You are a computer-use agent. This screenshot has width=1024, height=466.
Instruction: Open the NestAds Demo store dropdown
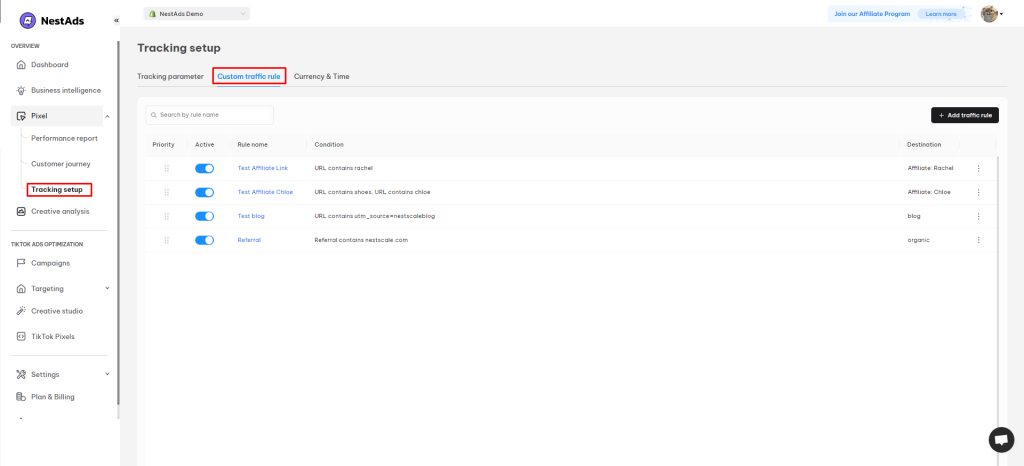click(197, 14)
